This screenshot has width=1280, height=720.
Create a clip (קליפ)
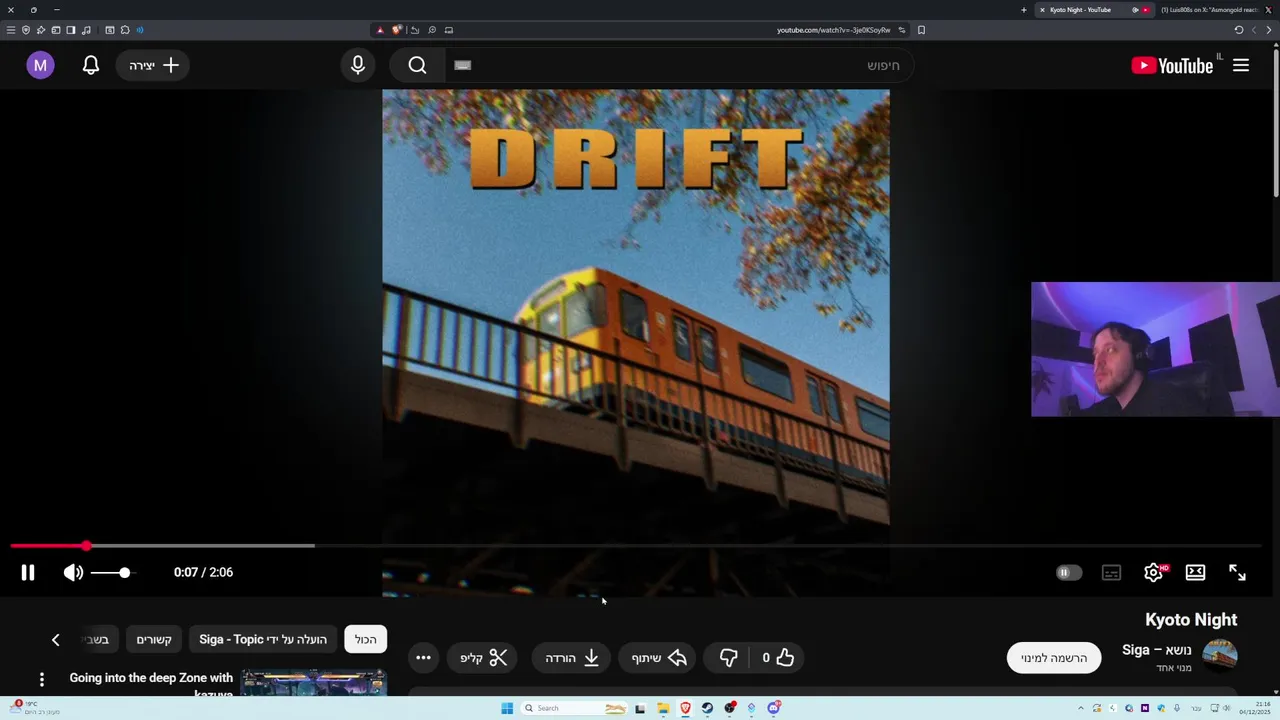(484, 657)
